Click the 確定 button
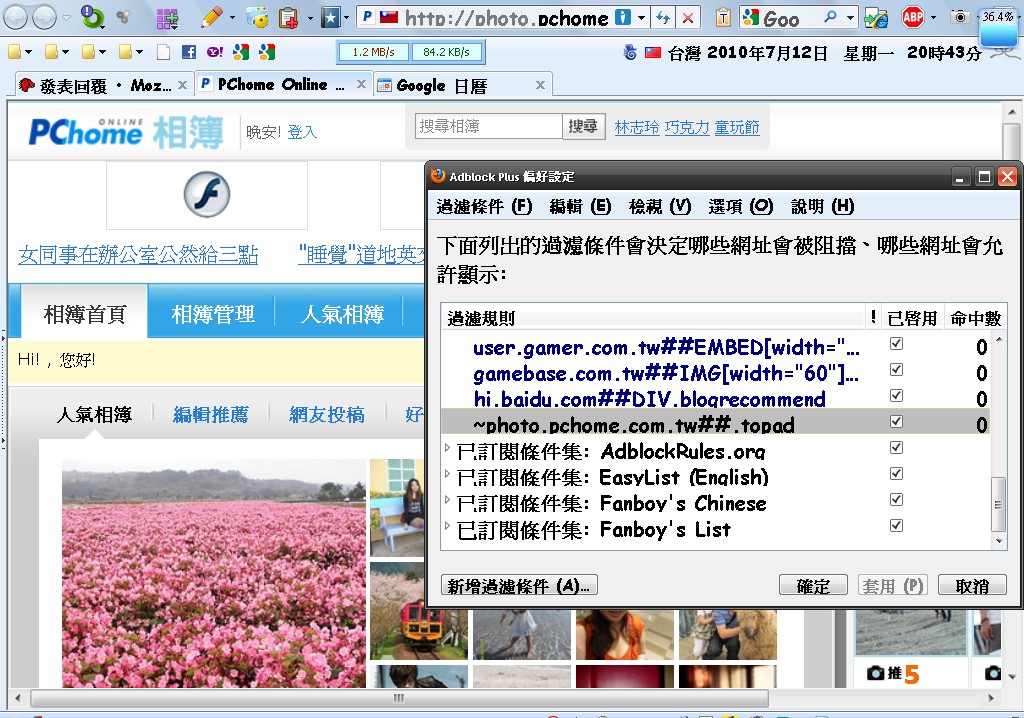Image resolution: width=1024 pixels, height=718 pixels. tap(813, 585)
